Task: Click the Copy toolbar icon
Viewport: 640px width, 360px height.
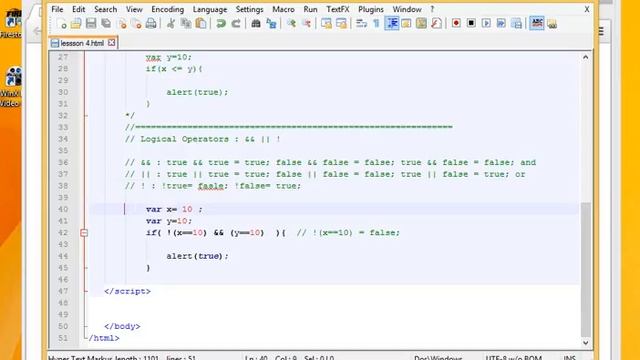Action: pos(186,24)
